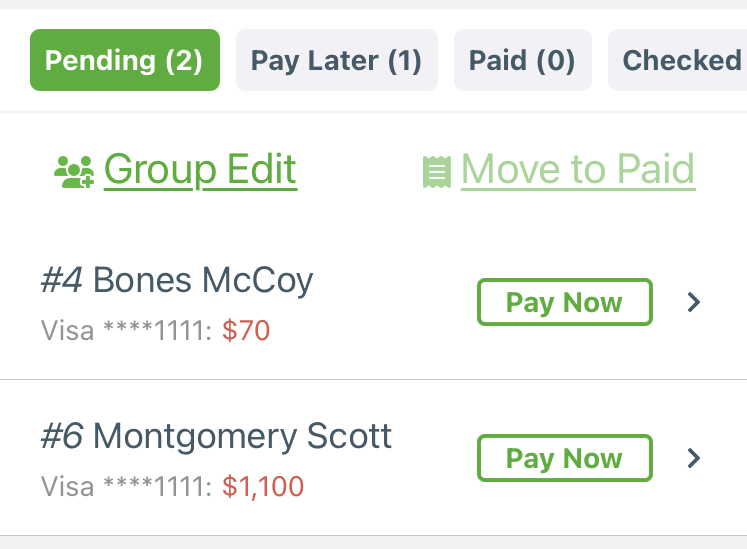The image size is (747, 549).
Task: Select the #4 Bones McCoy name
Action: pyautogui.click(x=177, y=280)
